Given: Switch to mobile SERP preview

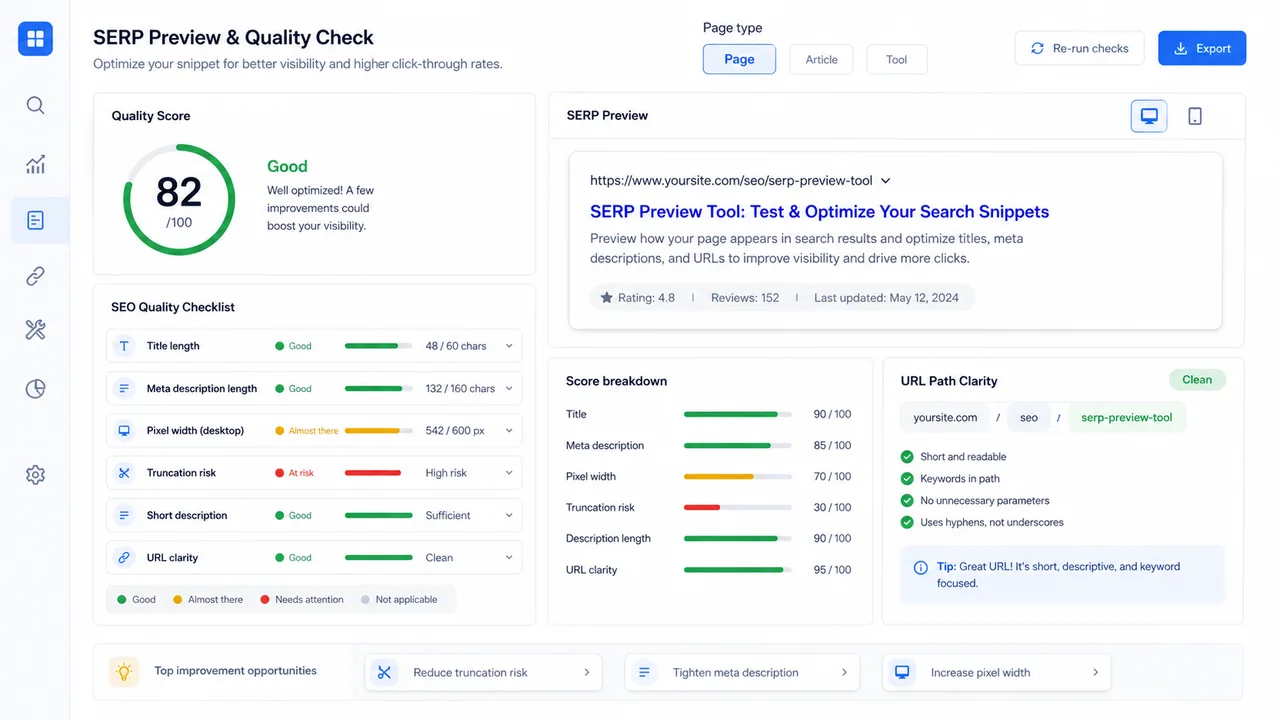Looking at the screenshot, I should (x=1195, y=116).
